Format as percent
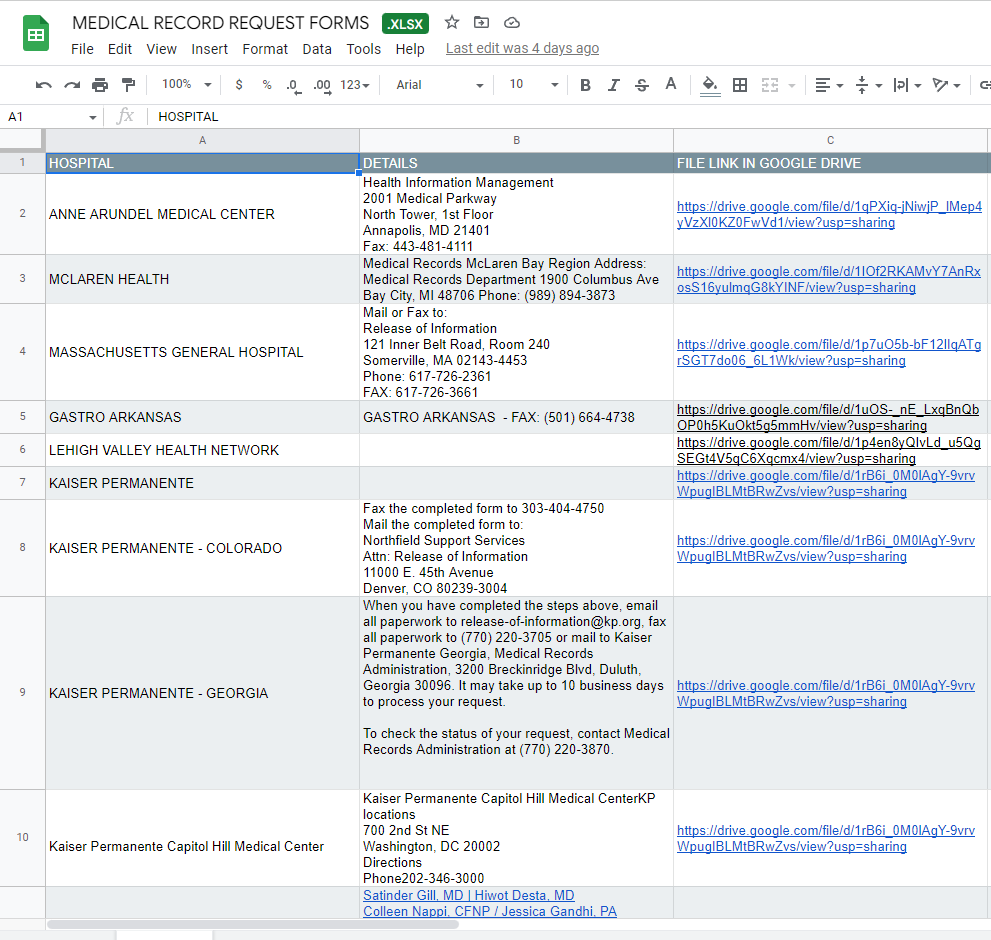The image size is (991, 940). pos(267,85)
